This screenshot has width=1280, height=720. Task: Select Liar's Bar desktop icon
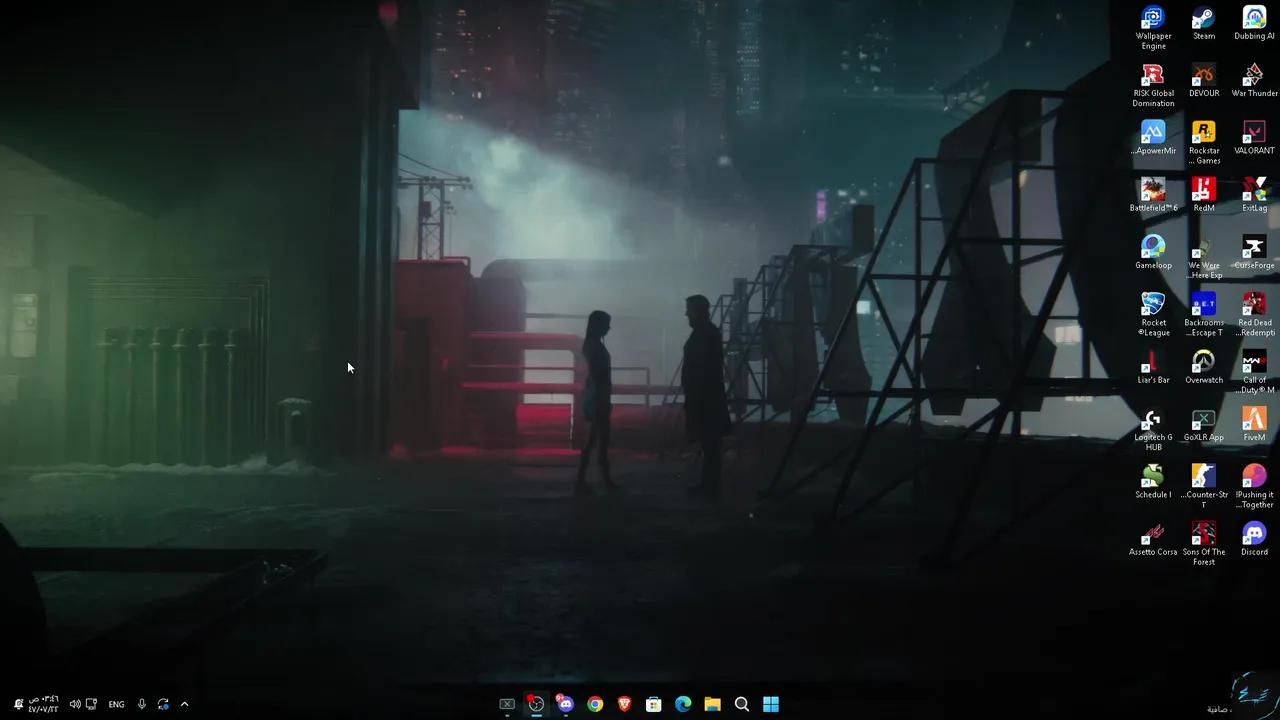coord(1153,367)
